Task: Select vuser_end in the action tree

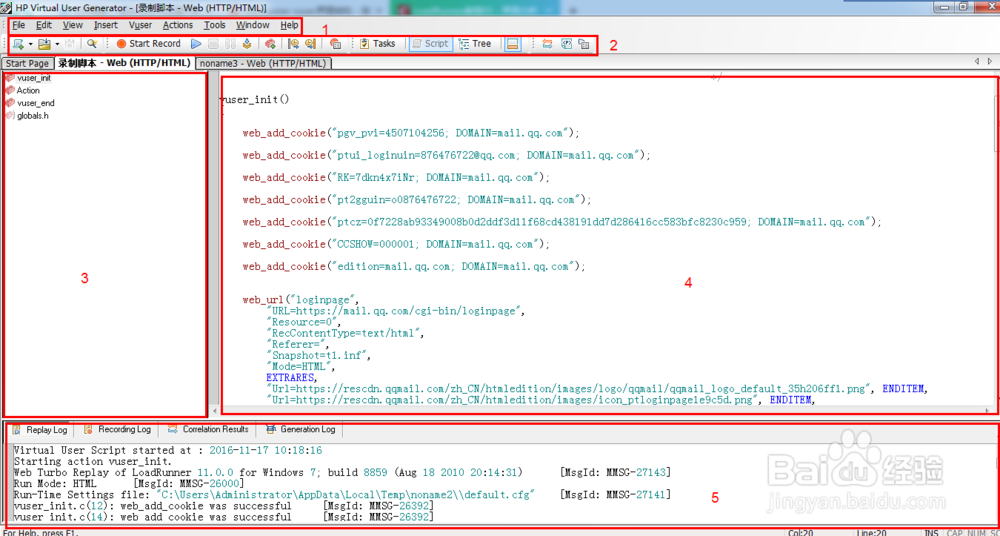Action: coord(36,103)
